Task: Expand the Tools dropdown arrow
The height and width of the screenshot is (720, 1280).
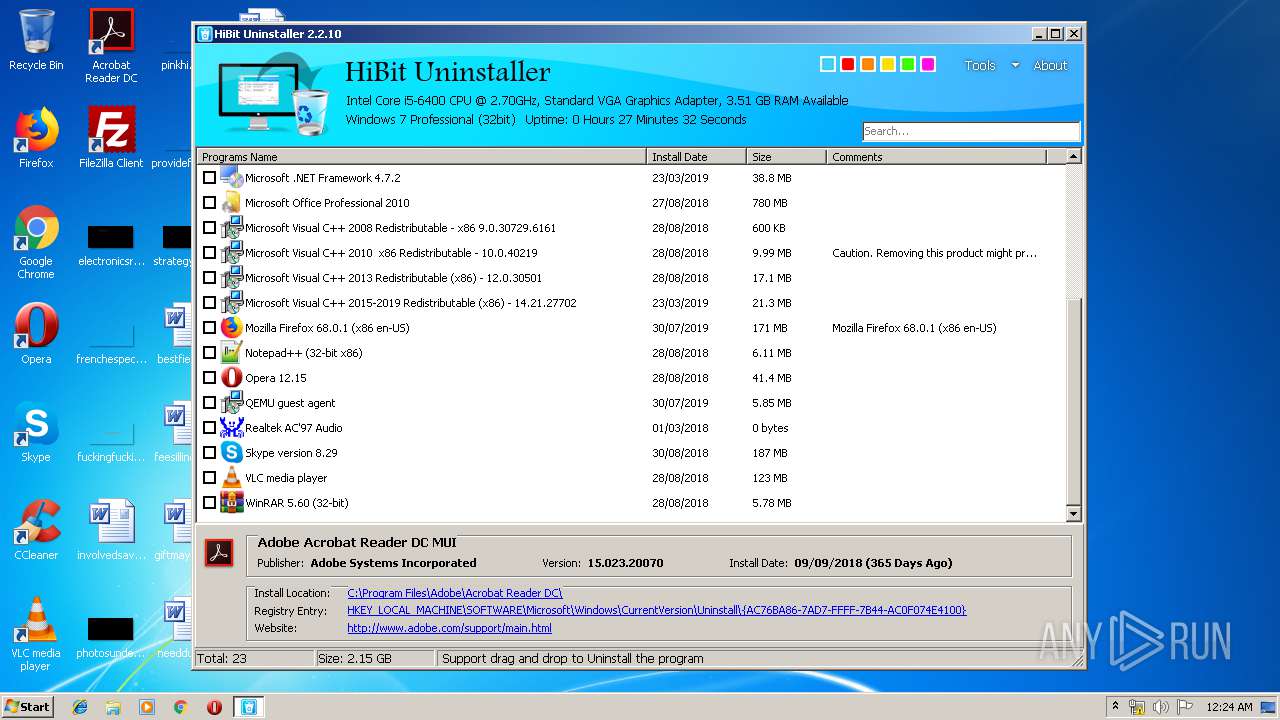Action: tap(1015, 65)
